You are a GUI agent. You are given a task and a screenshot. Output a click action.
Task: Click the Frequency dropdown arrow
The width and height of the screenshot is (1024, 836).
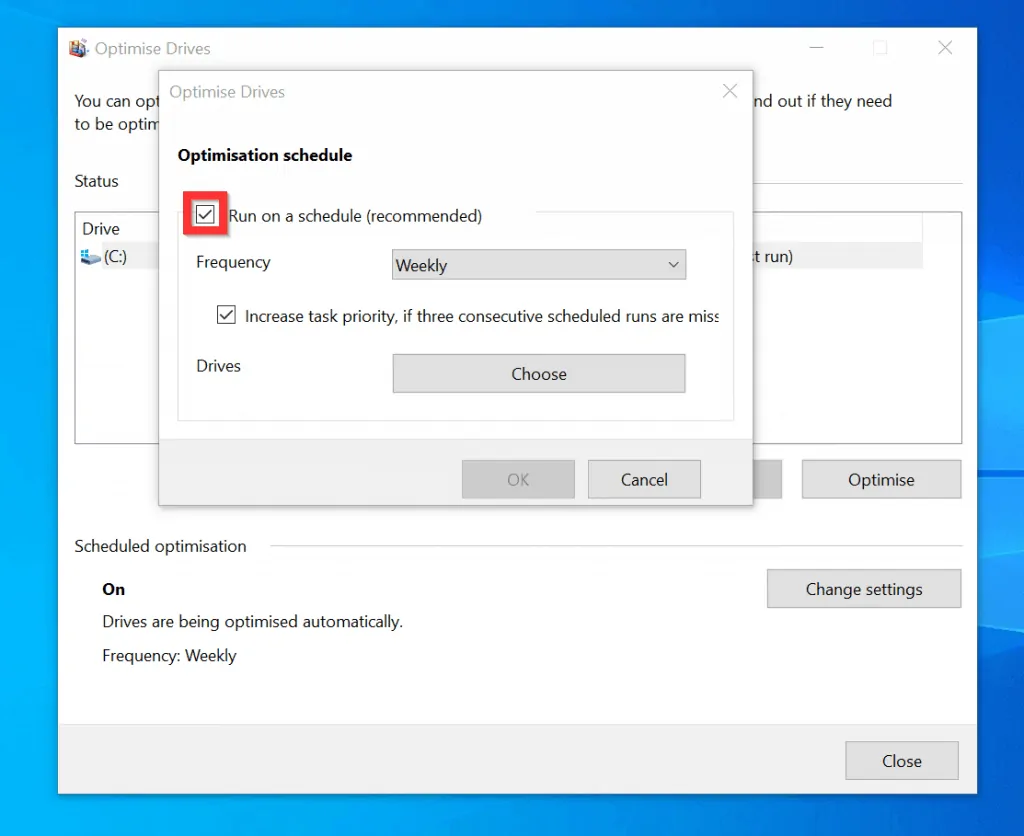pos(673,264)
